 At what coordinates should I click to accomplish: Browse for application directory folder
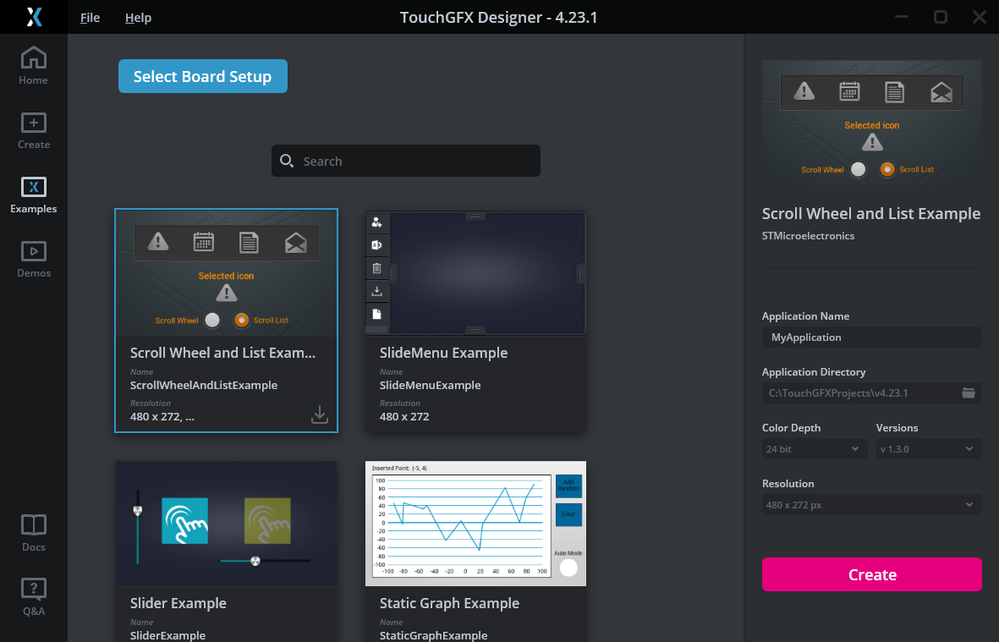968,393
